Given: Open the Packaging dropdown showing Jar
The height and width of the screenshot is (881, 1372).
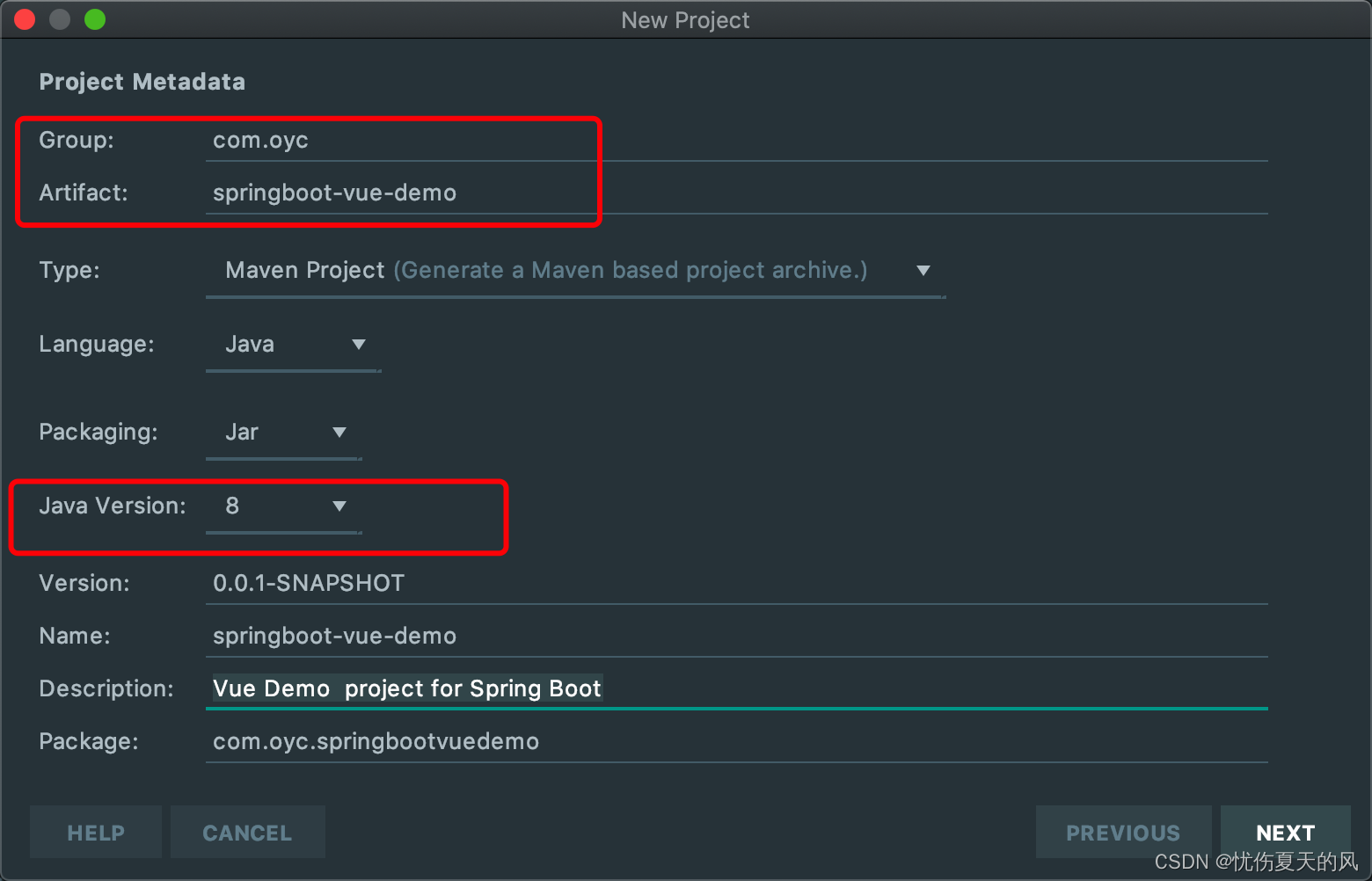Looking at the screenshot, I should click(283, 432).
